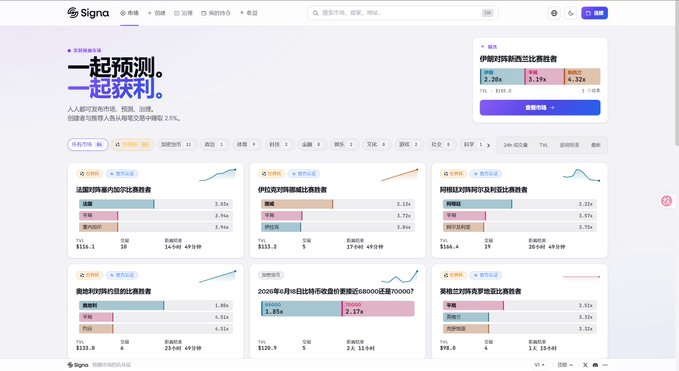
Task: Select the 娱乐 category chip
Action: tap(344, 145)
